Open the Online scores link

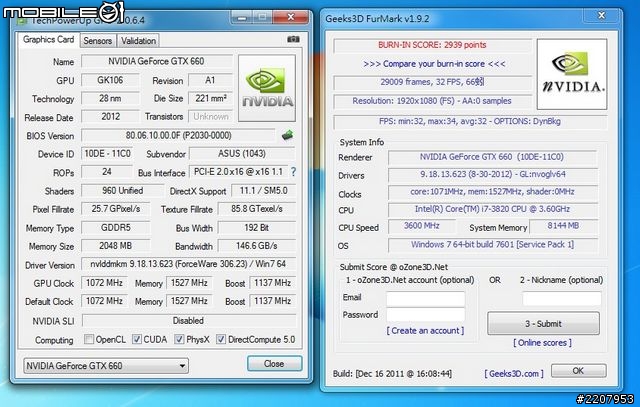(x=542, y=343)
